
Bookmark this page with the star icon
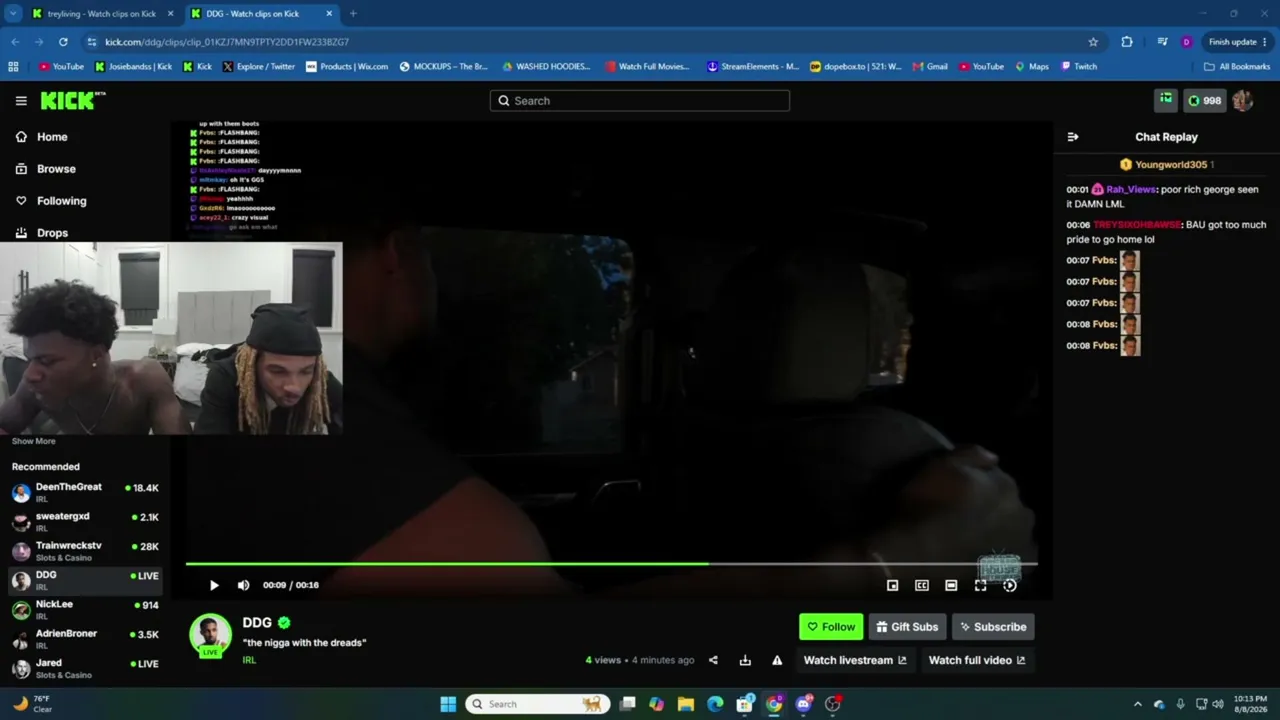click(x=1093, y=42)
